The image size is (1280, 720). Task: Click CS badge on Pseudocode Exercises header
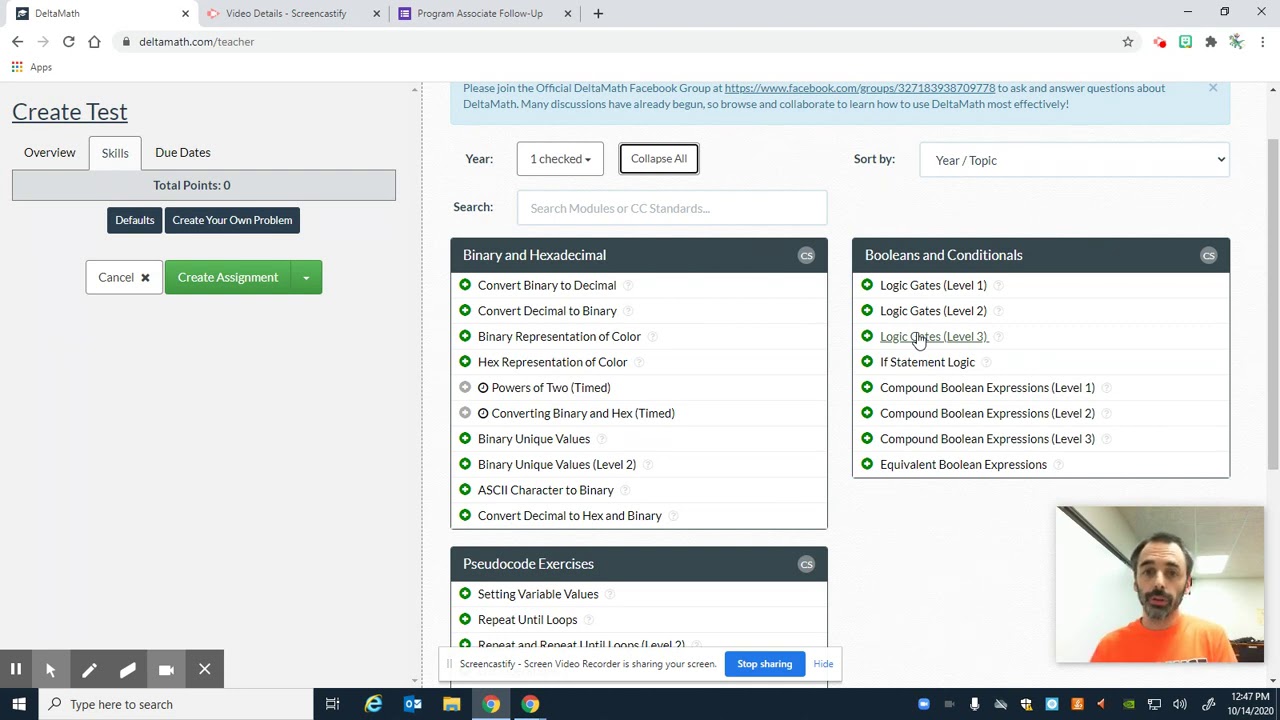coord(806,564)
